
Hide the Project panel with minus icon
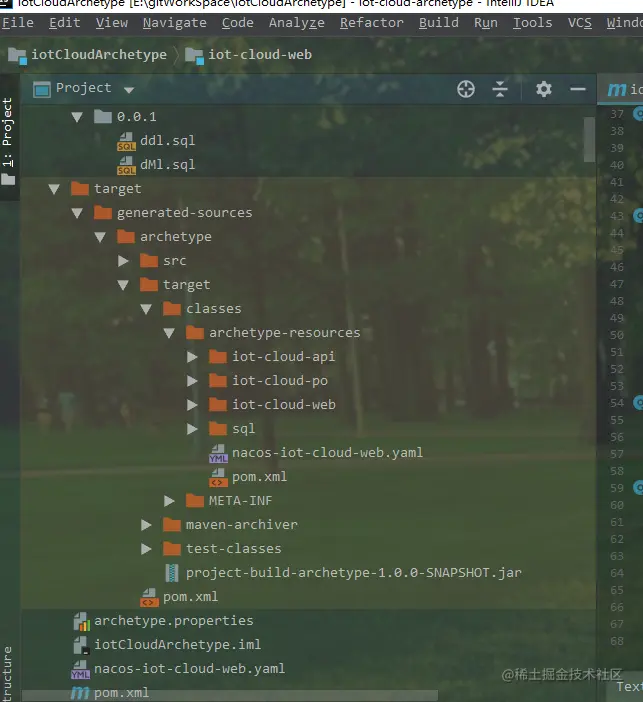[x=578, y=89]
